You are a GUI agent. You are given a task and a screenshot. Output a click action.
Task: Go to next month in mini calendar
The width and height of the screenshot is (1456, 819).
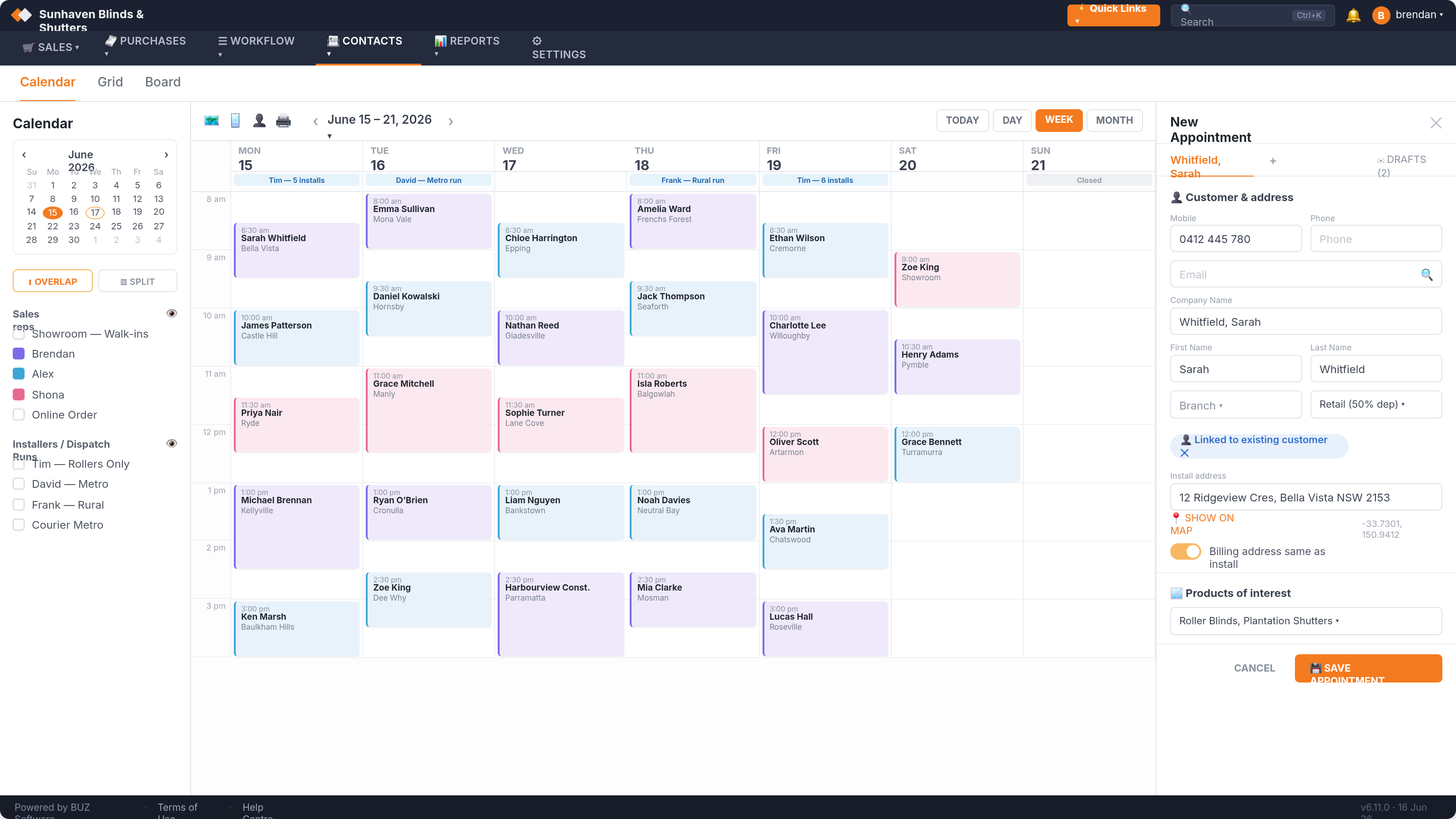click(166, 154)
